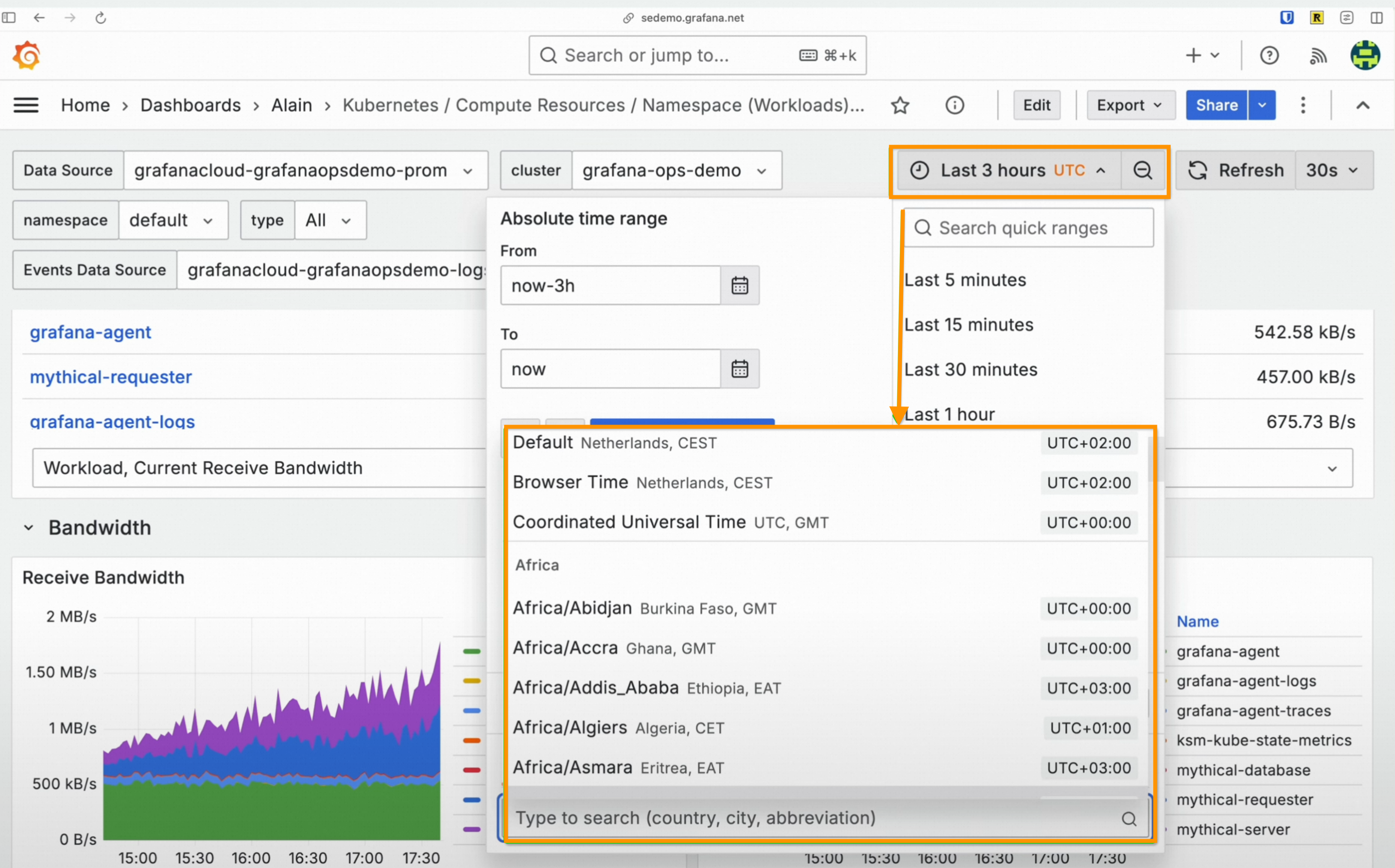
Task: Toggle the main hamburger menu
Action: pos(26,106)
